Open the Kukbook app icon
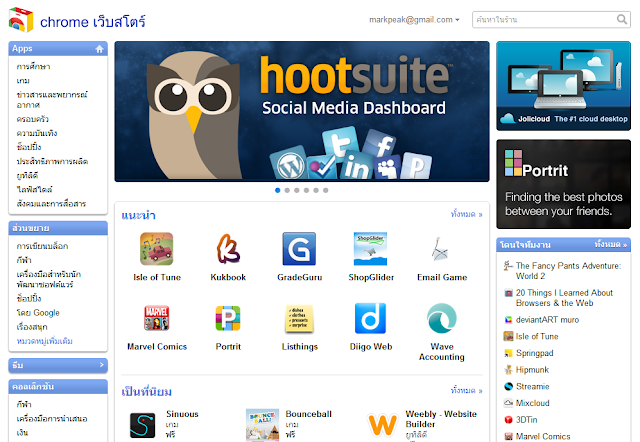This screenshot has width=640, height=442. pos(228,249)
